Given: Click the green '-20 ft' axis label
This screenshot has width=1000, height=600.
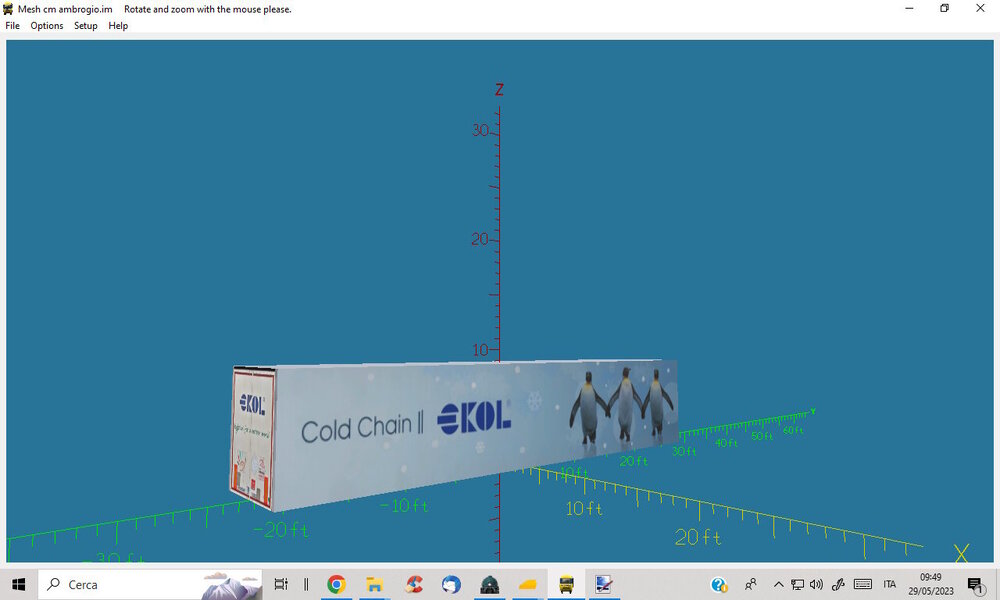Looking at the screenshot, I should (281, 530).
